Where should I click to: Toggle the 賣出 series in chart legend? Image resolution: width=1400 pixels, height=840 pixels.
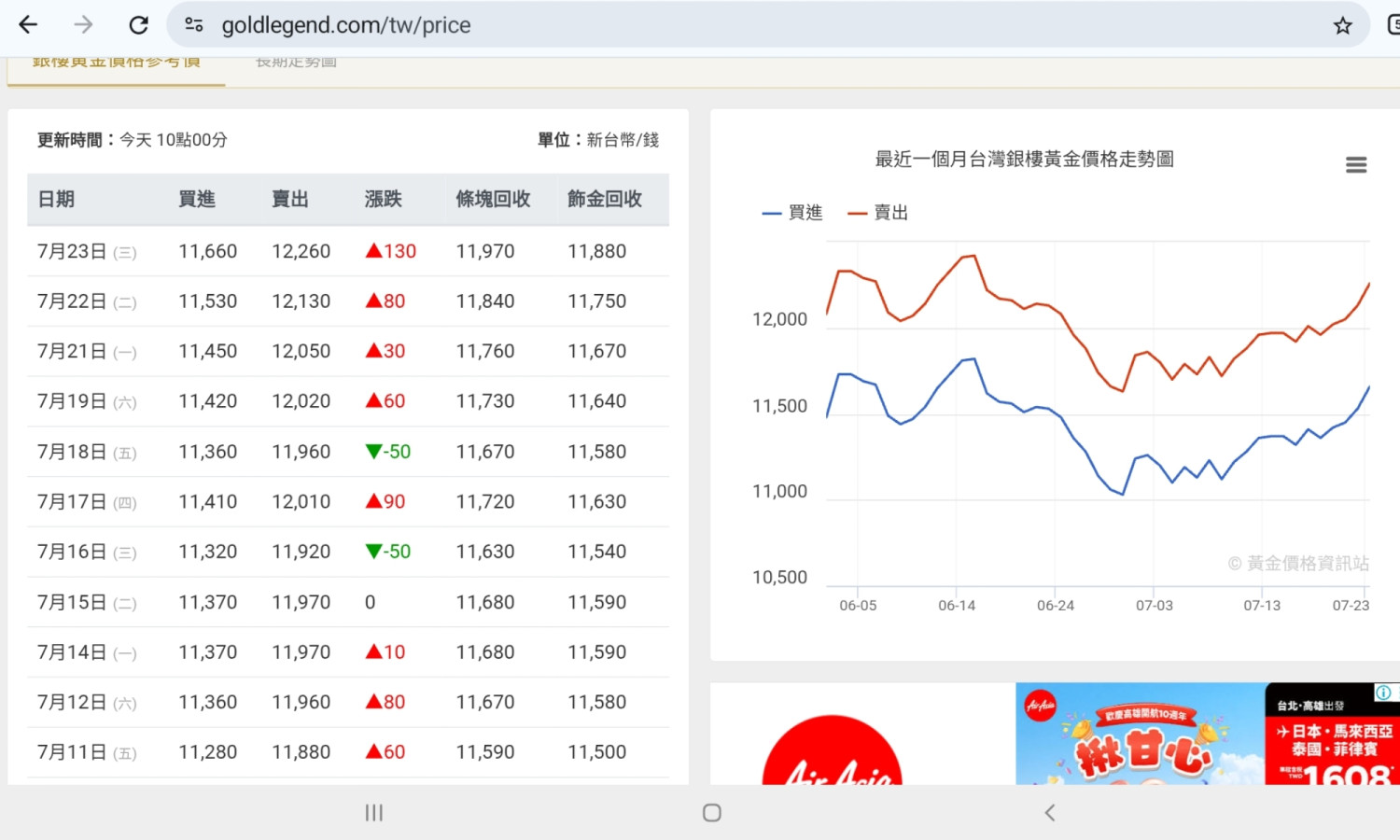click(x=878, y=213)
